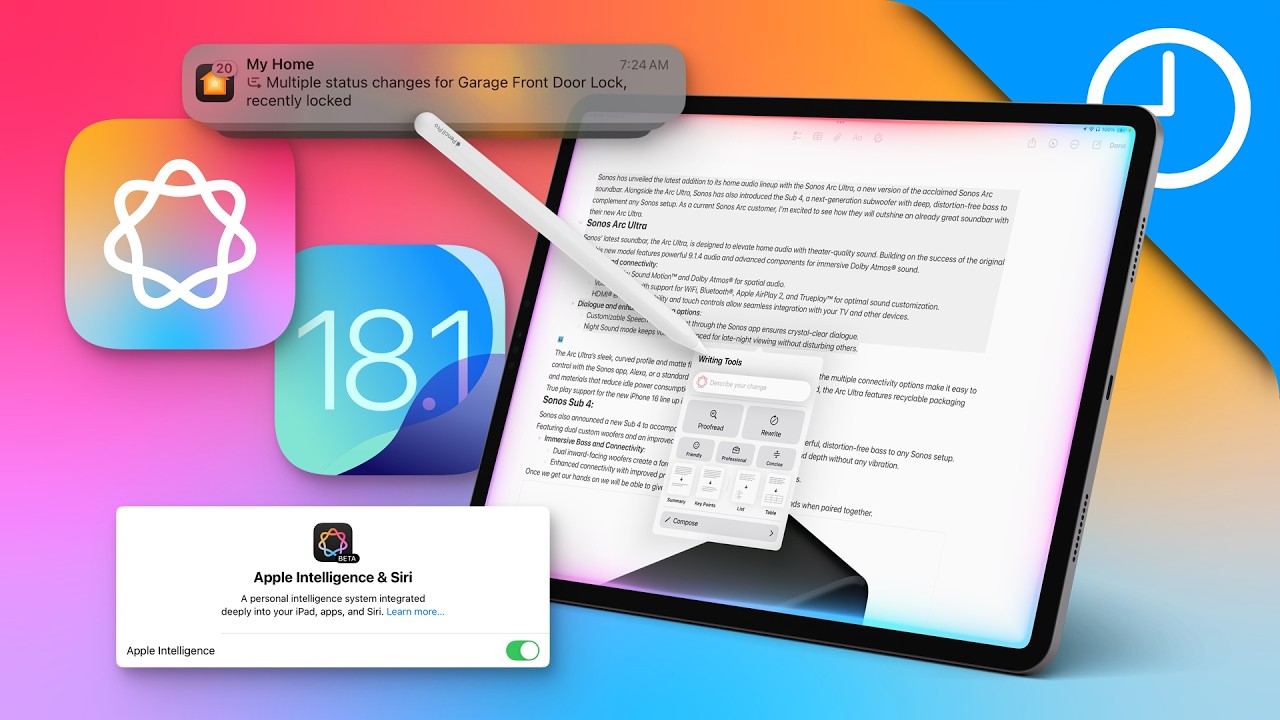Click the clock logo in corner
The width and height of the screenshot is (1280, 720).
coord(1170,108)
